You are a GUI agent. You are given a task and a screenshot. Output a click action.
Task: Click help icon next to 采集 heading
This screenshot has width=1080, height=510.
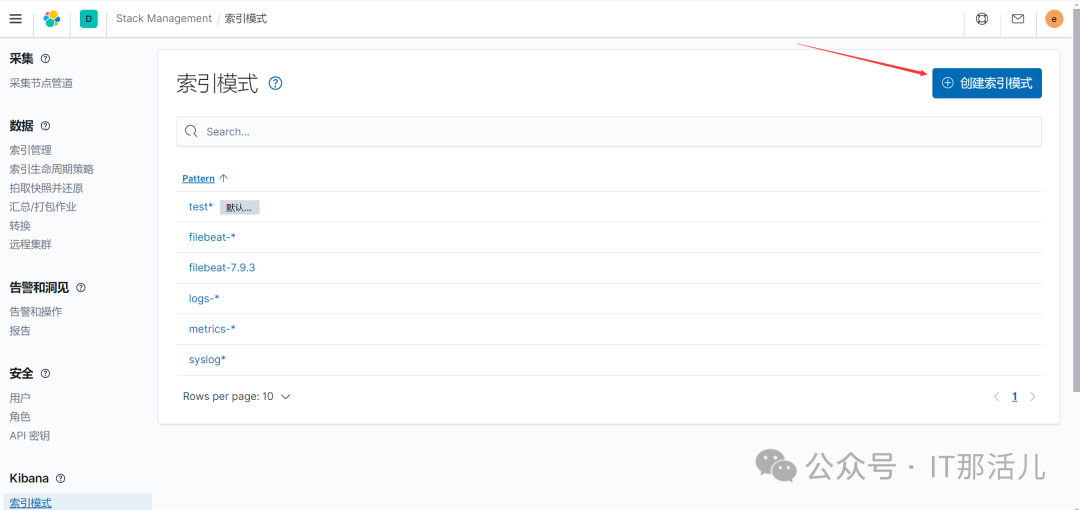46,59
